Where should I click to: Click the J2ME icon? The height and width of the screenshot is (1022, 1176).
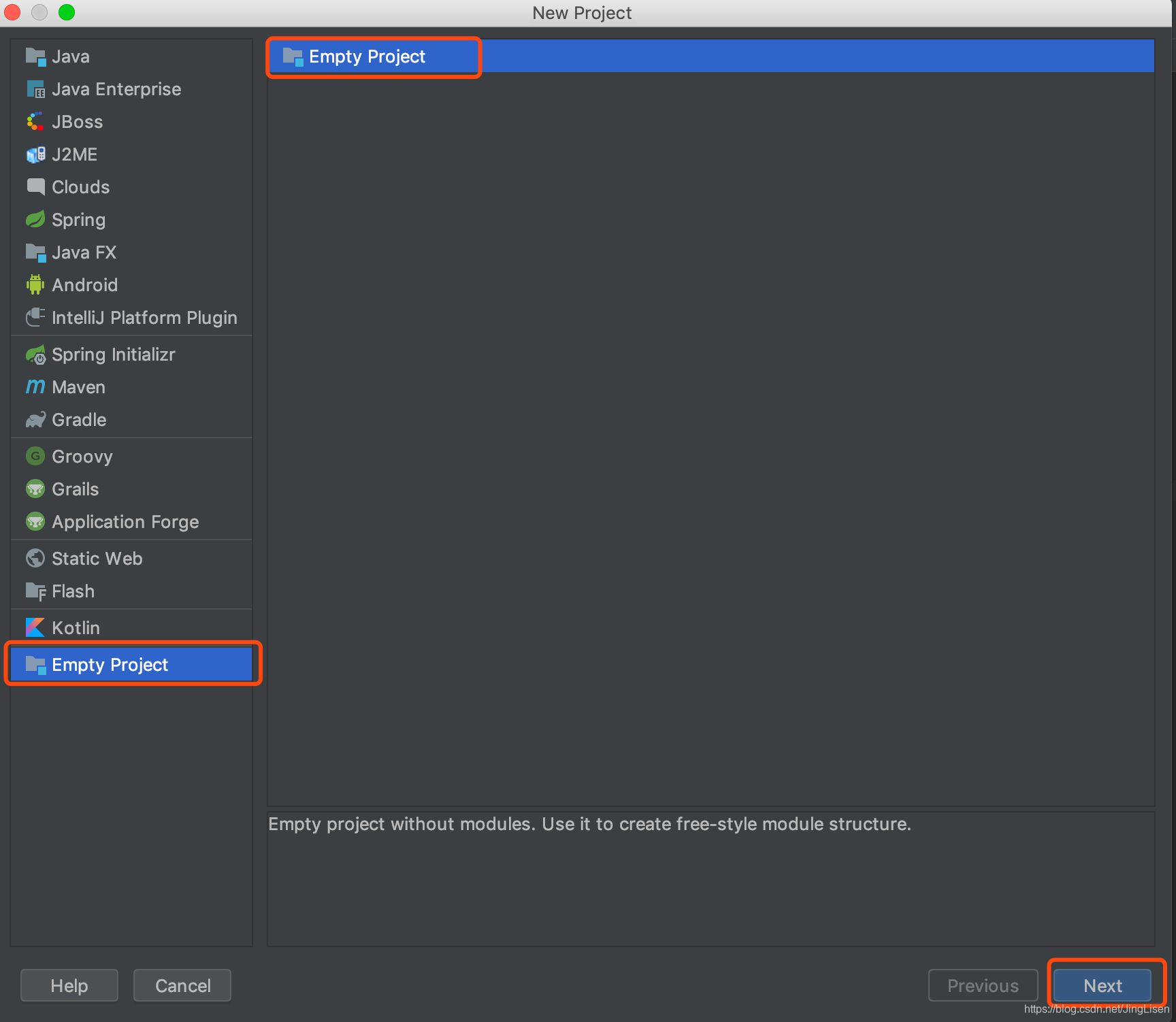tap(35, 154)
